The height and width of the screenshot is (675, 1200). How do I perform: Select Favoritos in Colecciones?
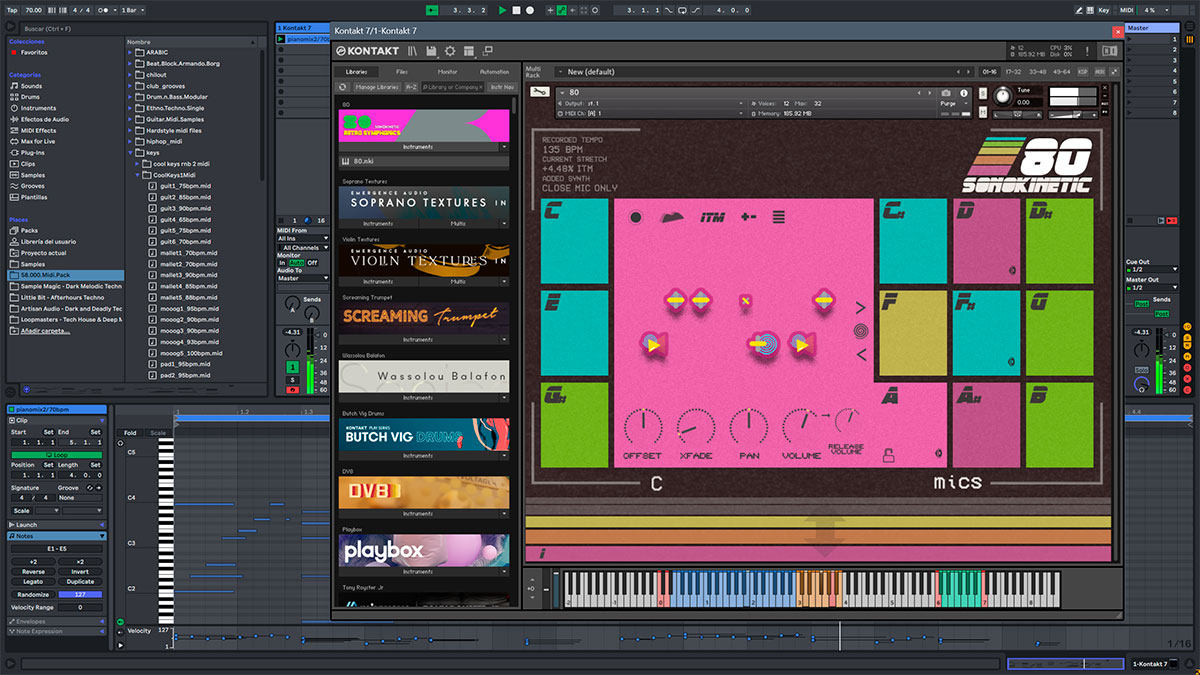[x=34, y=52]
